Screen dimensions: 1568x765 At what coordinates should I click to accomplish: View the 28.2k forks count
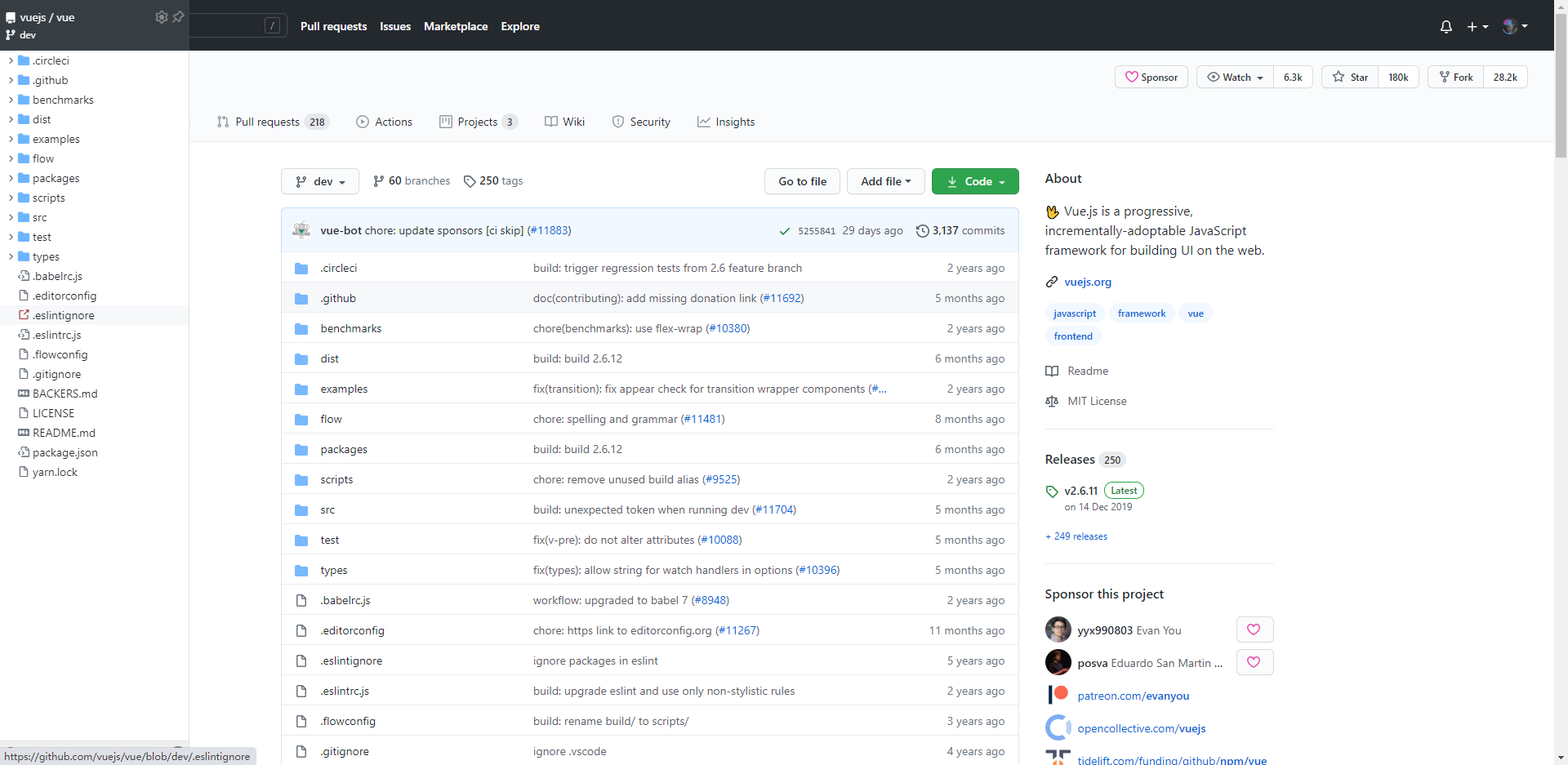(1505, 77)
